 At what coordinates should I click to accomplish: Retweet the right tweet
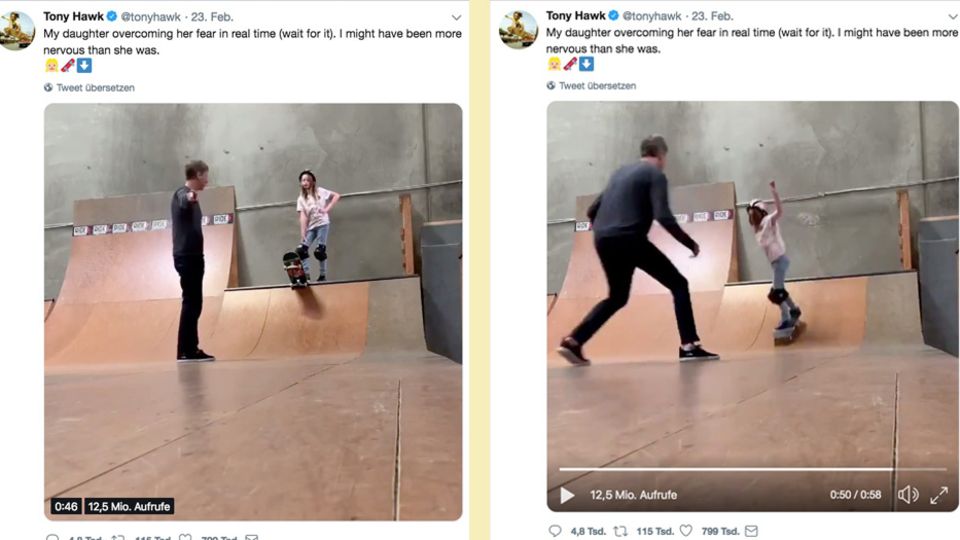(x=620, y=531)
